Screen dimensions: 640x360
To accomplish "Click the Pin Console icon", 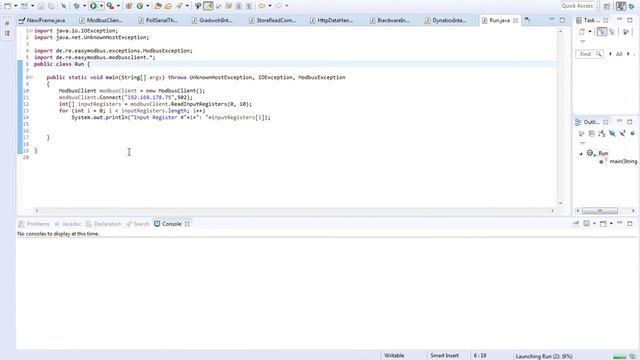I will click(576, 224).
